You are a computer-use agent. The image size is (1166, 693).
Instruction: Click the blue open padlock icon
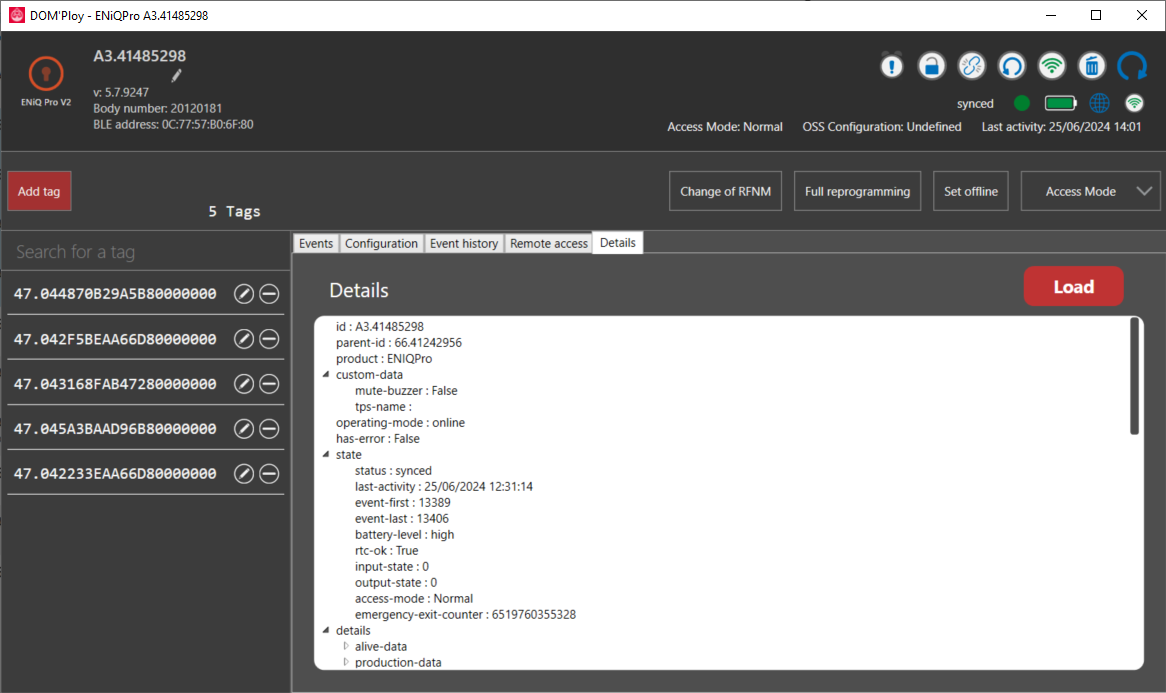(x=932, y=66)
